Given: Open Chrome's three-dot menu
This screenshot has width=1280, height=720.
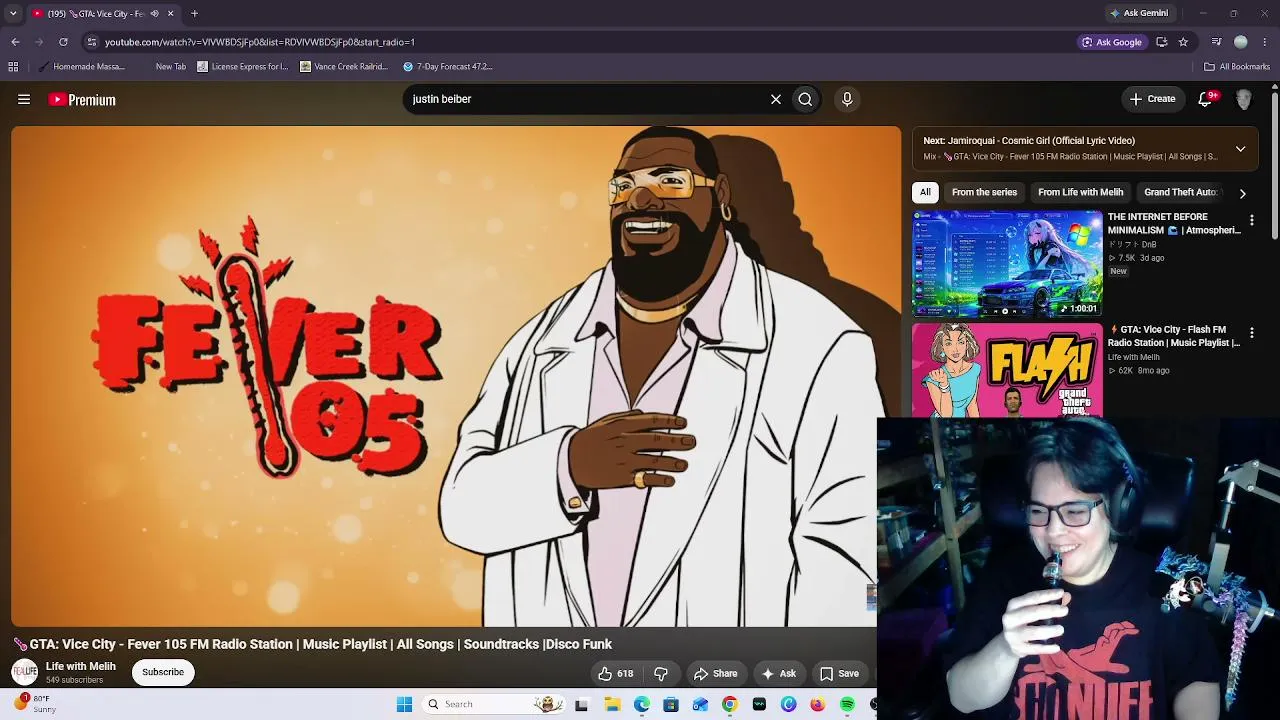Looking at the screenshot, I should [x=1265, y=42].
